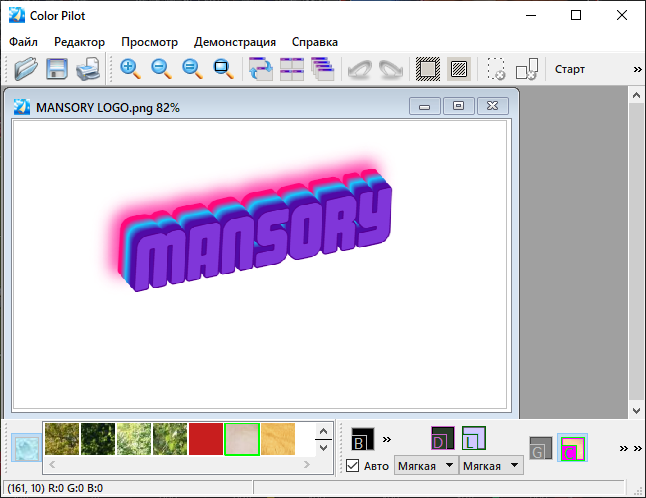Click the magenta C icon in bottom panel
Image resolution: width=646 pixels, height=498 pixels.
(572, 448)
